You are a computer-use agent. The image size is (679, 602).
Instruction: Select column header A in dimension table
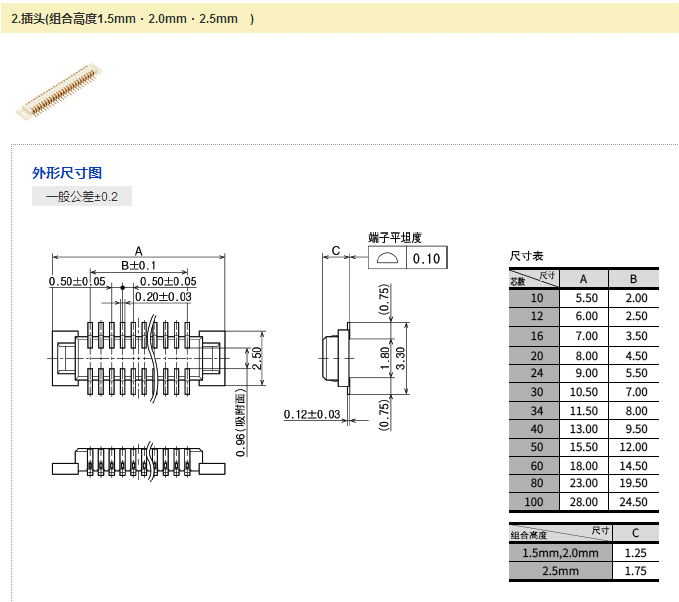586,278
